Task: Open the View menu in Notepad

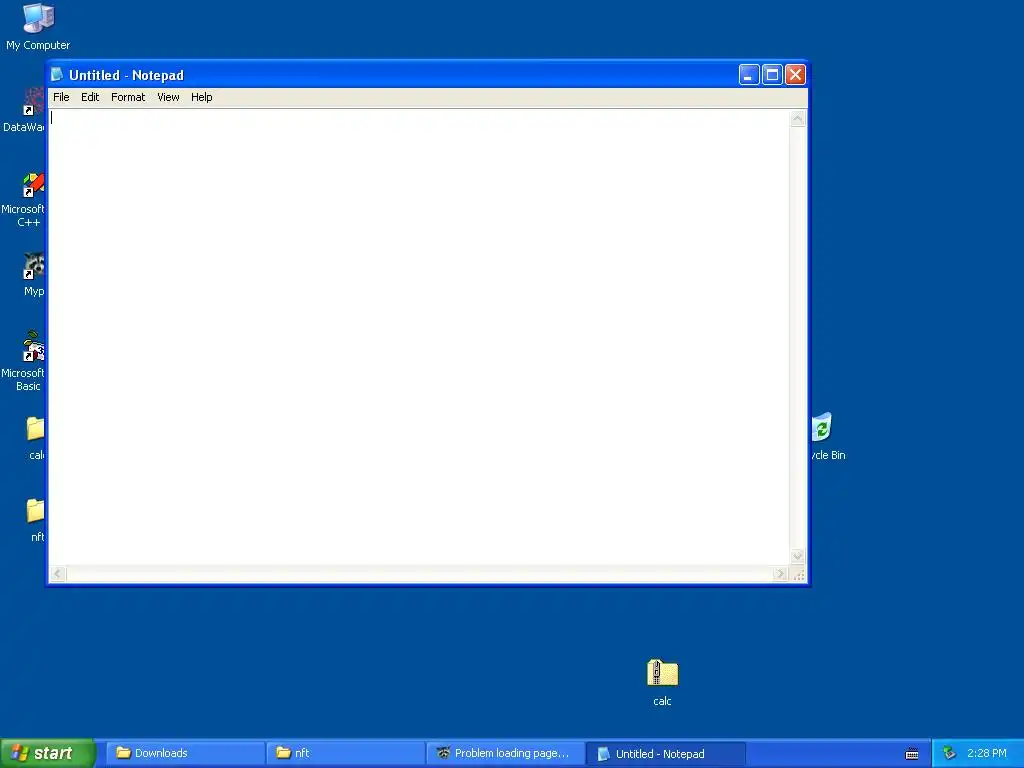Action: click(168, 97)
